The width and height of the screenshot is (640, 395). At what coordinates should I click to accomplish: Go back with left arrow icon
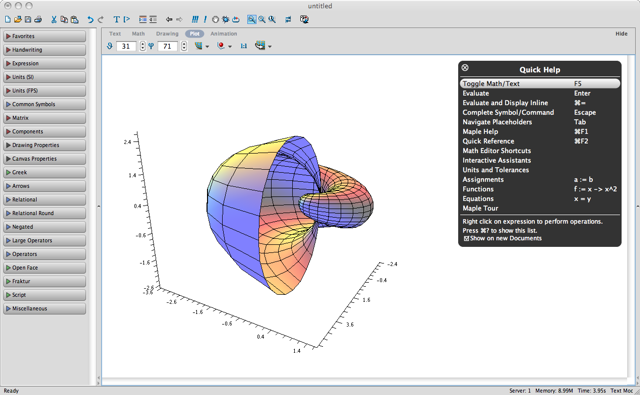click(x=169, y=19)
